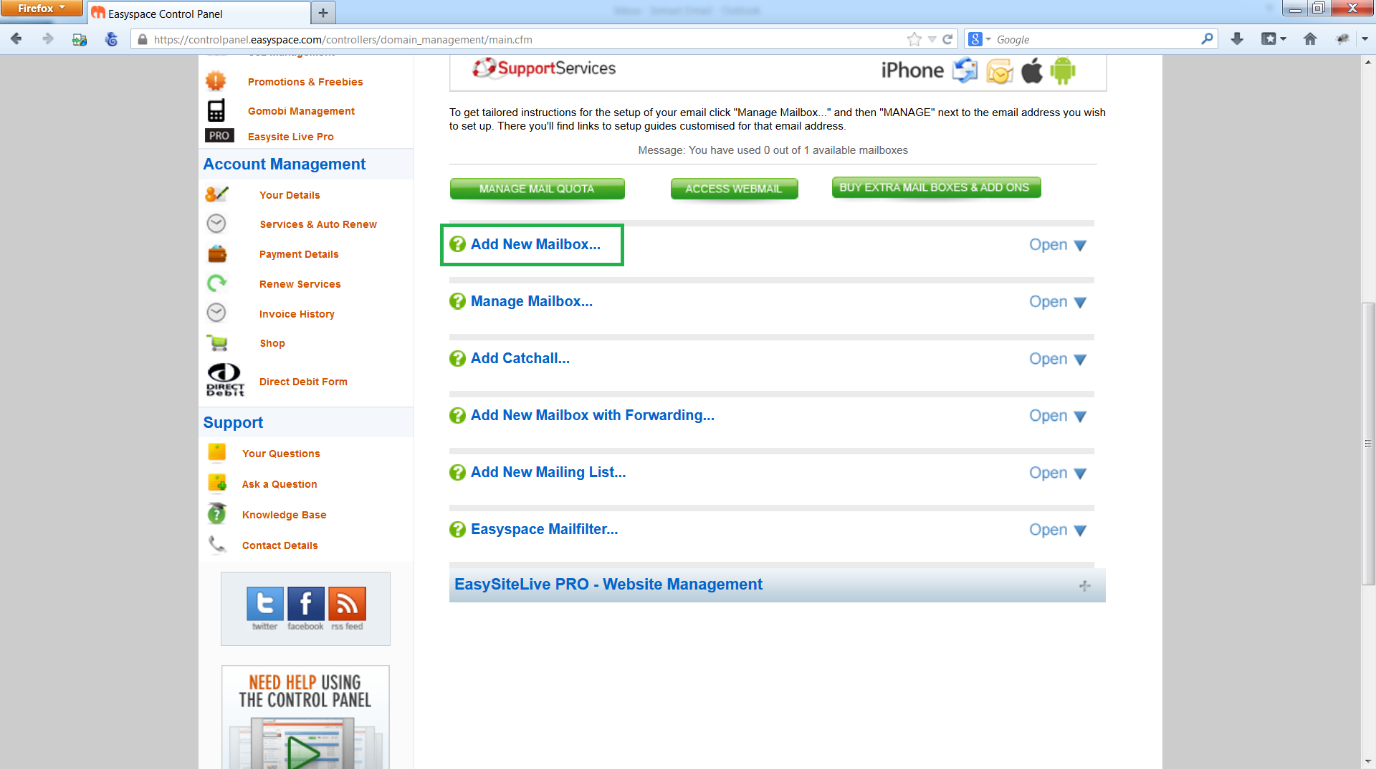Expand EasySiteLive PRO plus icon
Image resolution: width=1376 pixels, height=769 pixels.
[1084, 586]
